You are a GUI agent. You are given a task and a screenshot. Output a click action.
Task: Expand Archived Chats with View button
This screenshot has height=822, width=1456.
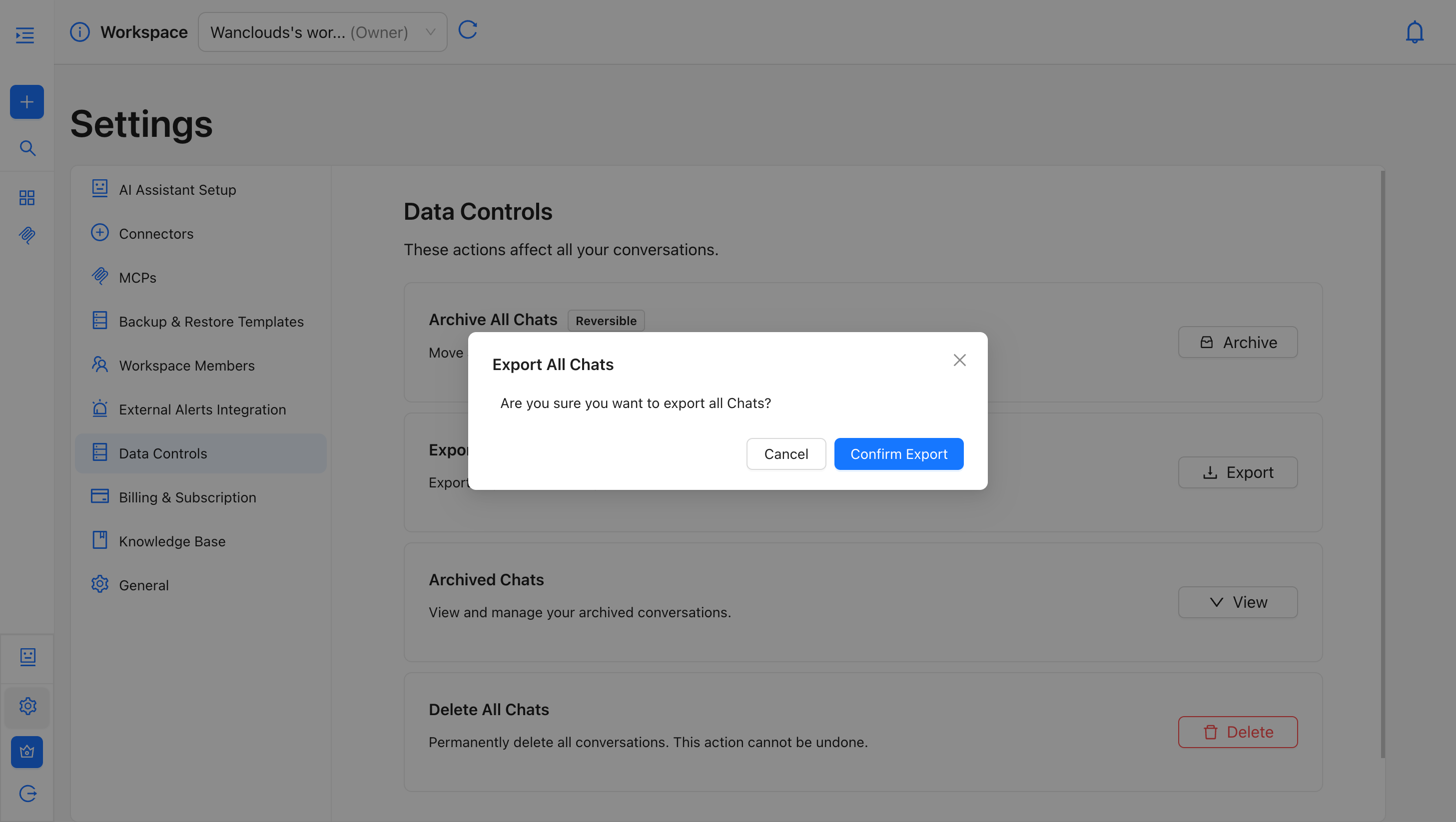[x=1237, y=602]
